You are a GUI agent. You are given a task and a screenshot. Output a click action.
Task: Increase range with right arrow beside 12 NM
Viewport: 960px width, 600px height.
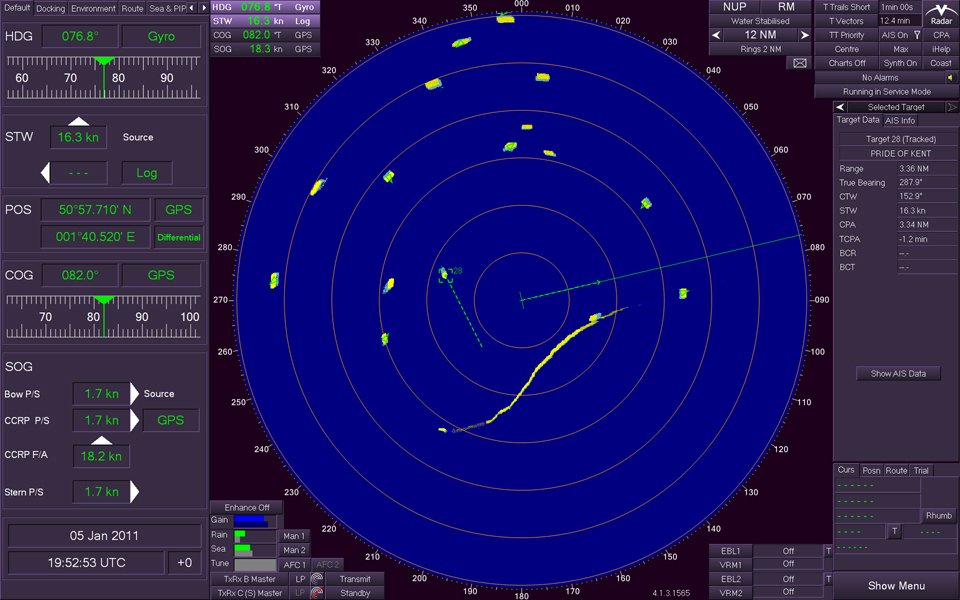[804, 35]
